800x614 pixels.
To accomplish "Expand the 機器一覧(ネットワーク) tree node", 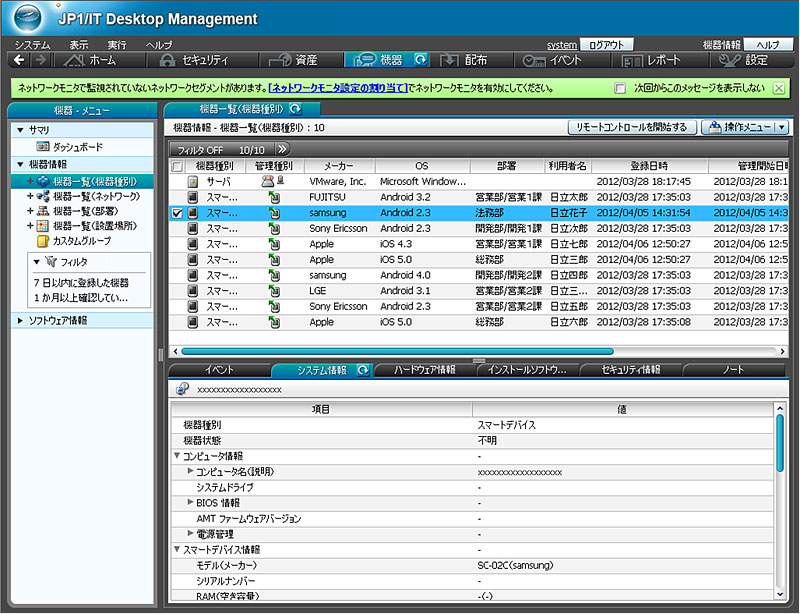I will tap(30, 196).
